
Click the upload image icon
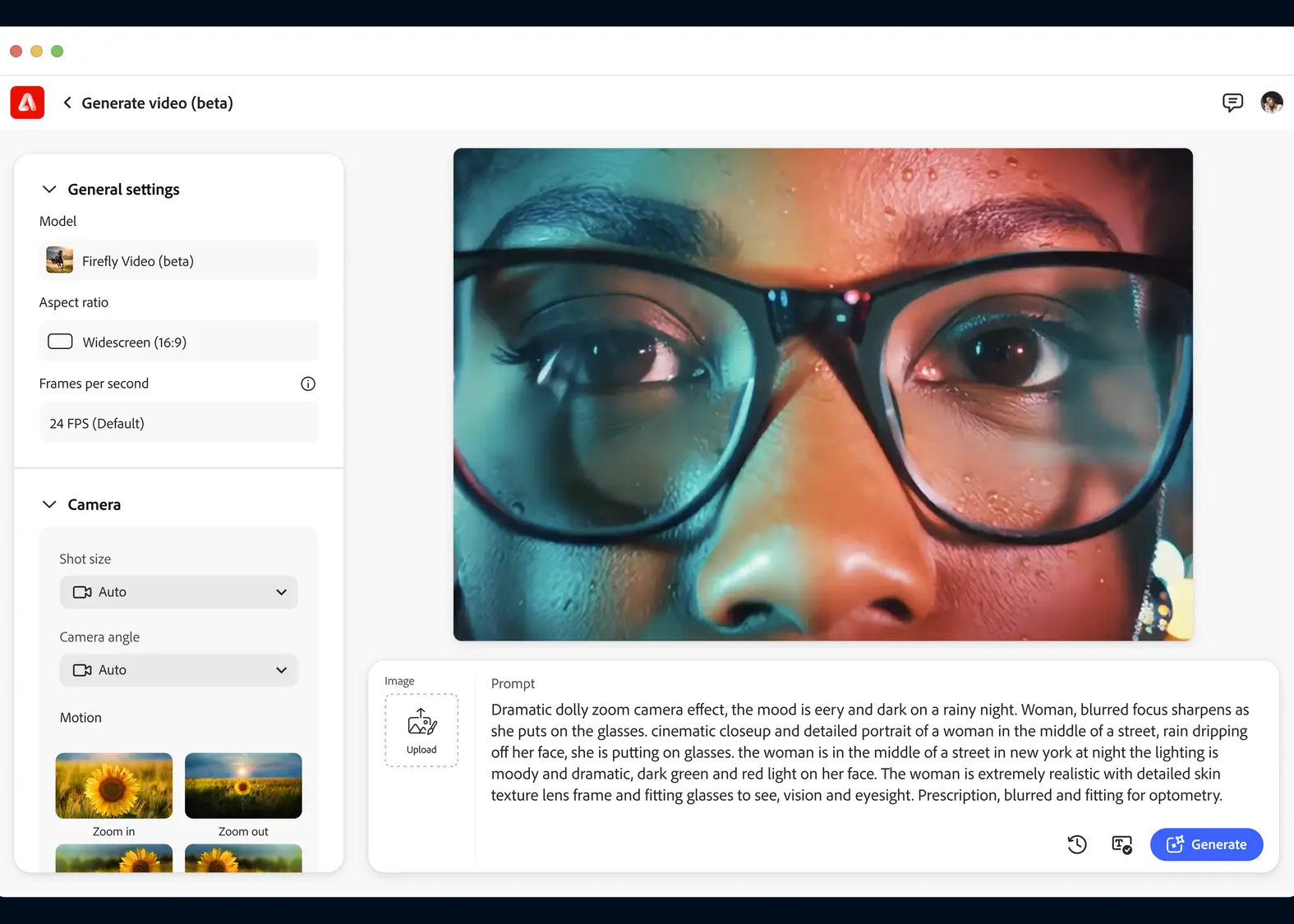click(x=421, y=730)
